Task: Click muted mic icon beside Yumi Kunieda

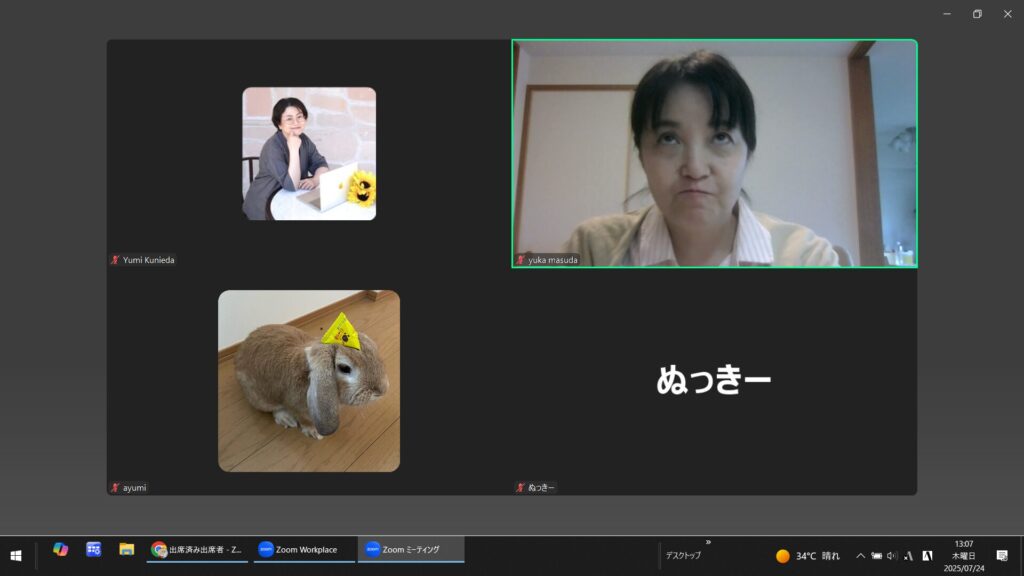Action: [x=115, y=260]
